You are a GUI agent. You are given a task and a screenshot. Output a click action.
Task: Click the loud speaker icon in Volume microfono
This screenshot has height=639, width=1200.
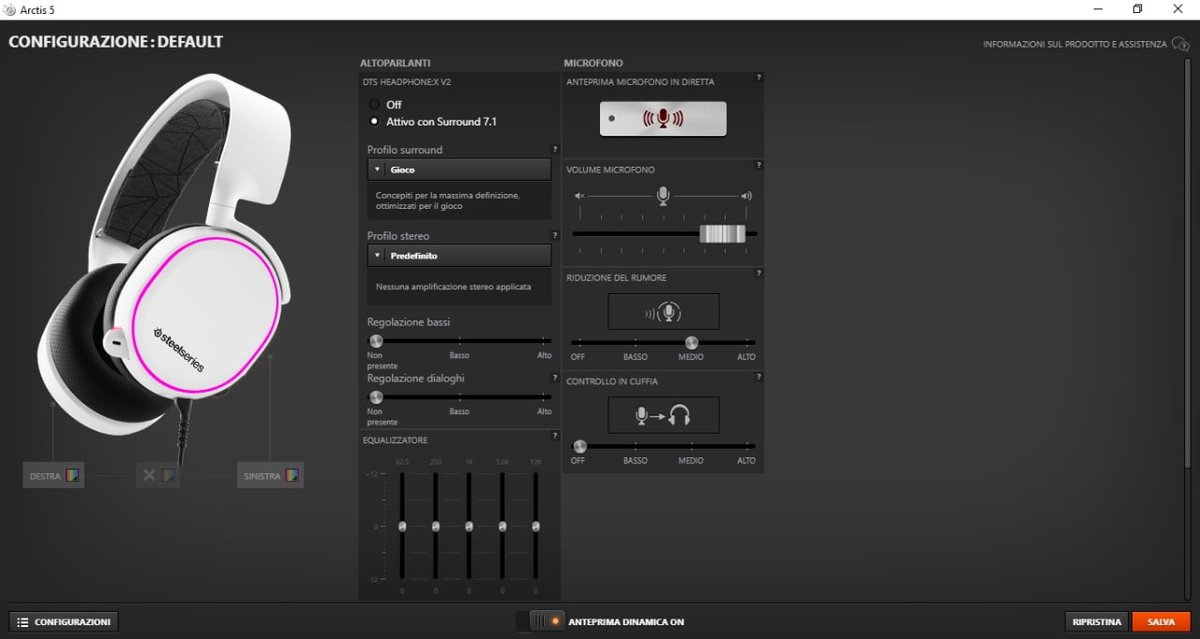pyautogui.click(x=746, y=196)
